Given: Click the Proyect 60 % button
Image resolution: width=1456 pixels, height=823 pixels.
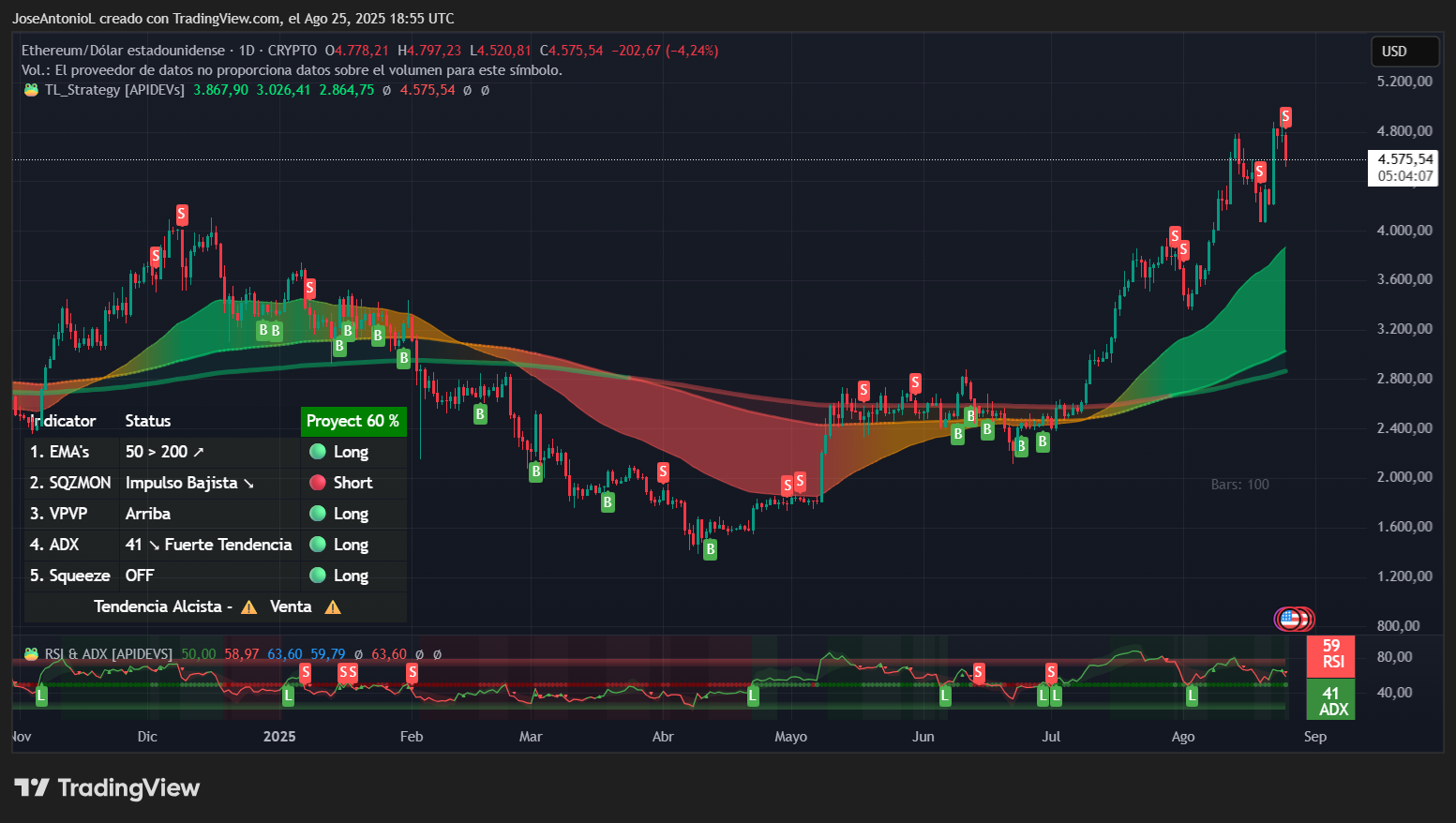Looking at the screenshot, I should click(x=353, y=421).
